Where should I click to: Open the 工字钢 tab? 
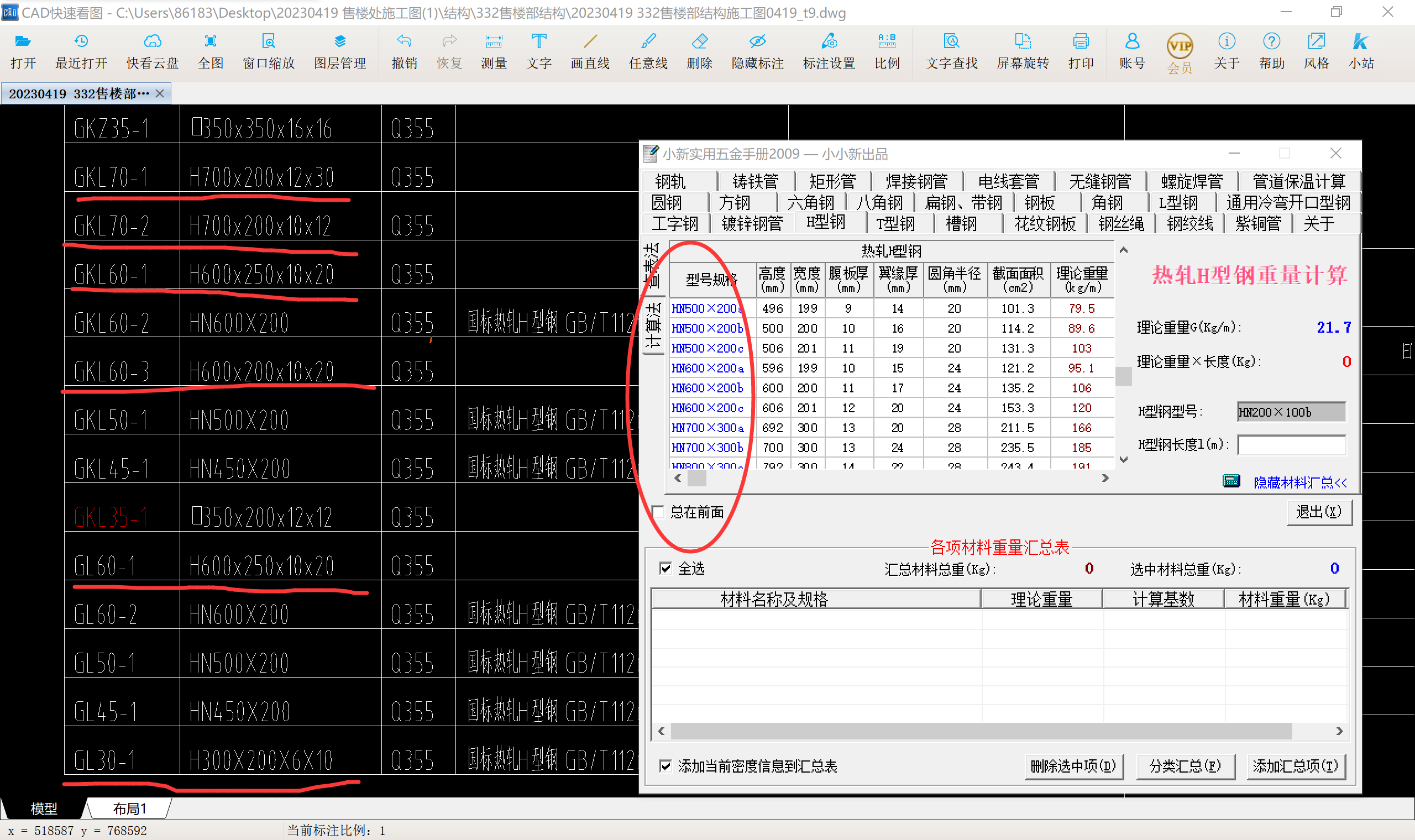[x=675, y=224]
